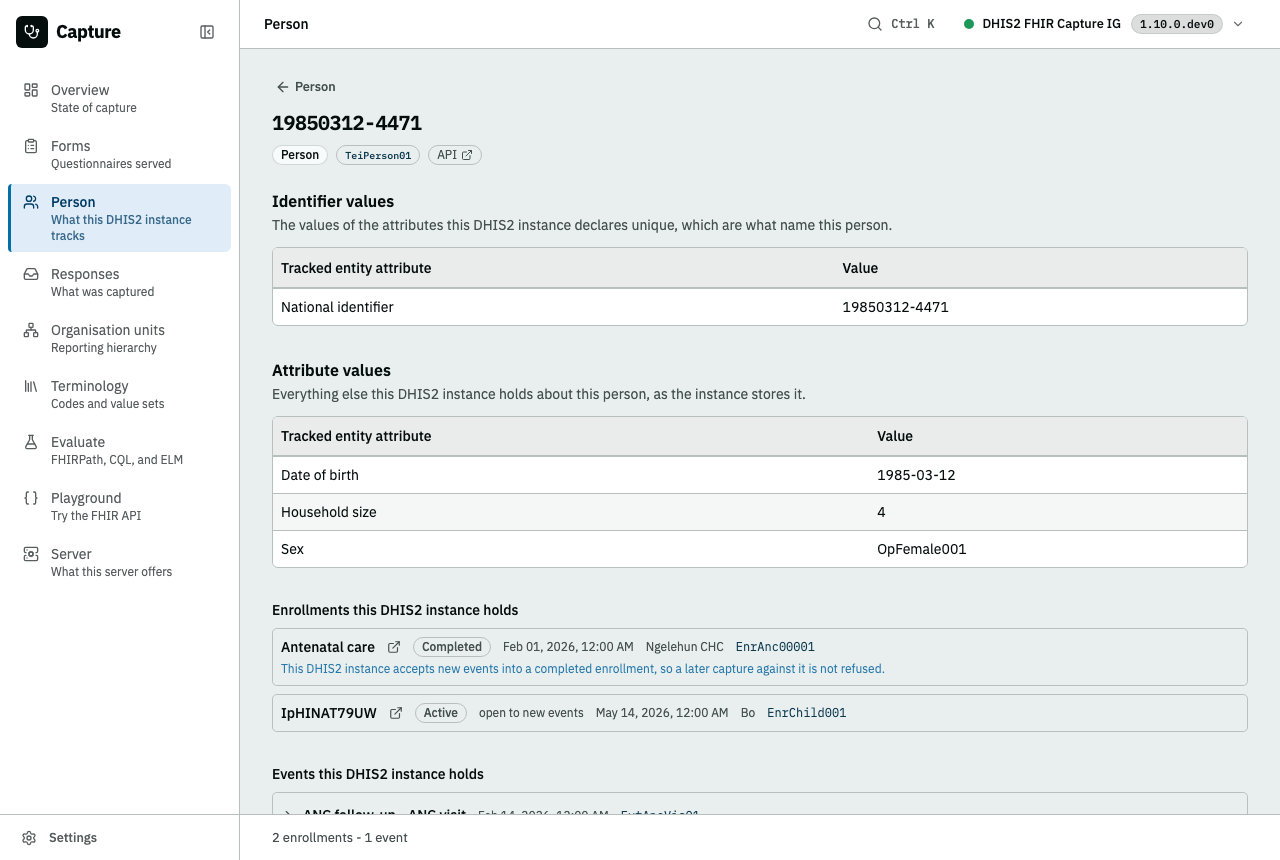Open the server version dropdown chevron

pos(1238,24)
